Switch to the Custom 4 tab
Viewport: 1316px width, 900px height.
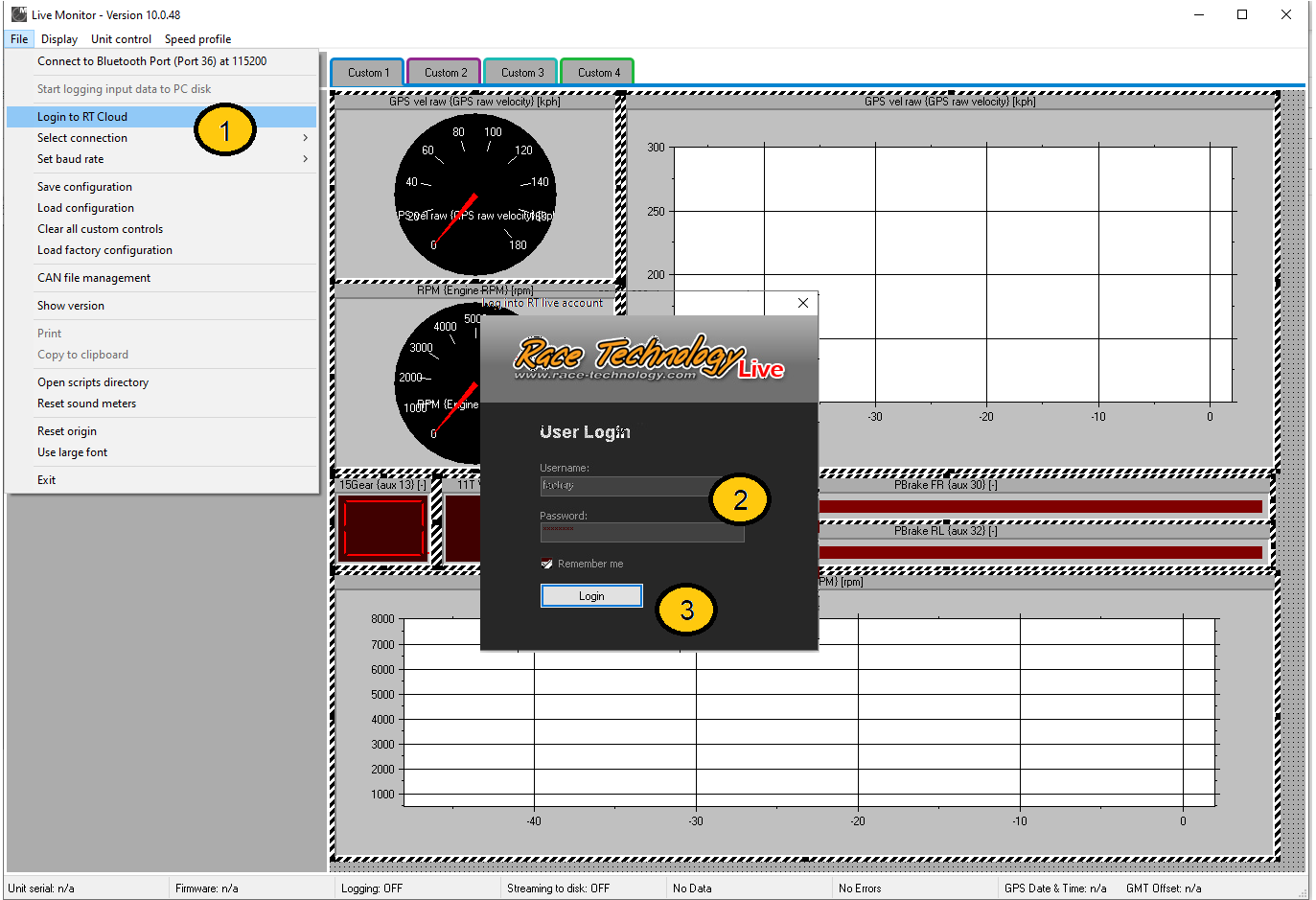(x=598, y=73)
